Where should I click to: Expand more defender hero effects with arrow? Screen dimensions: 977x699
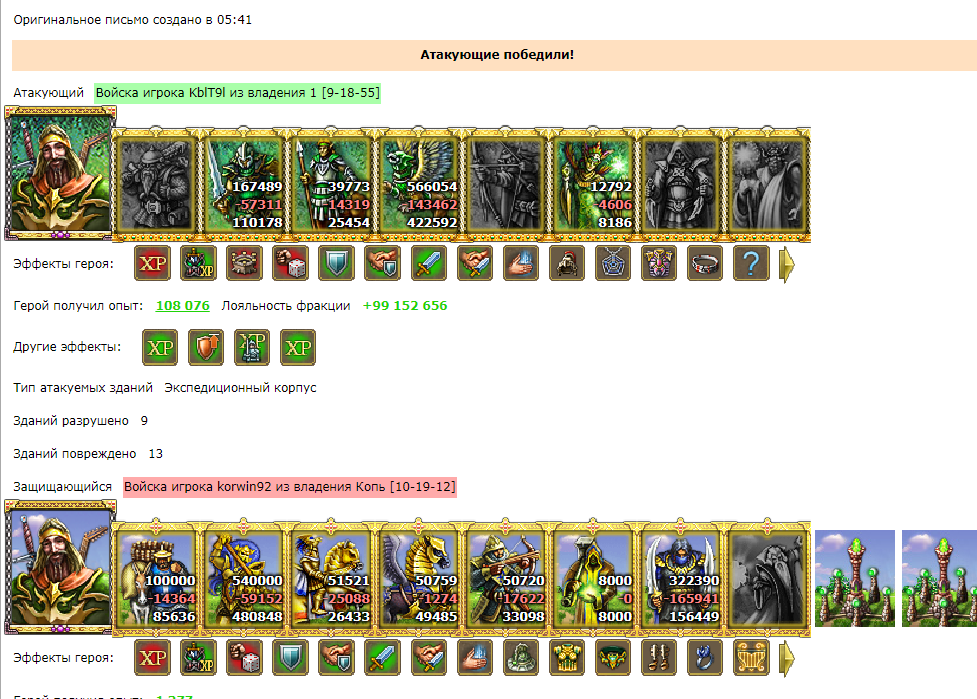(787, 658)
